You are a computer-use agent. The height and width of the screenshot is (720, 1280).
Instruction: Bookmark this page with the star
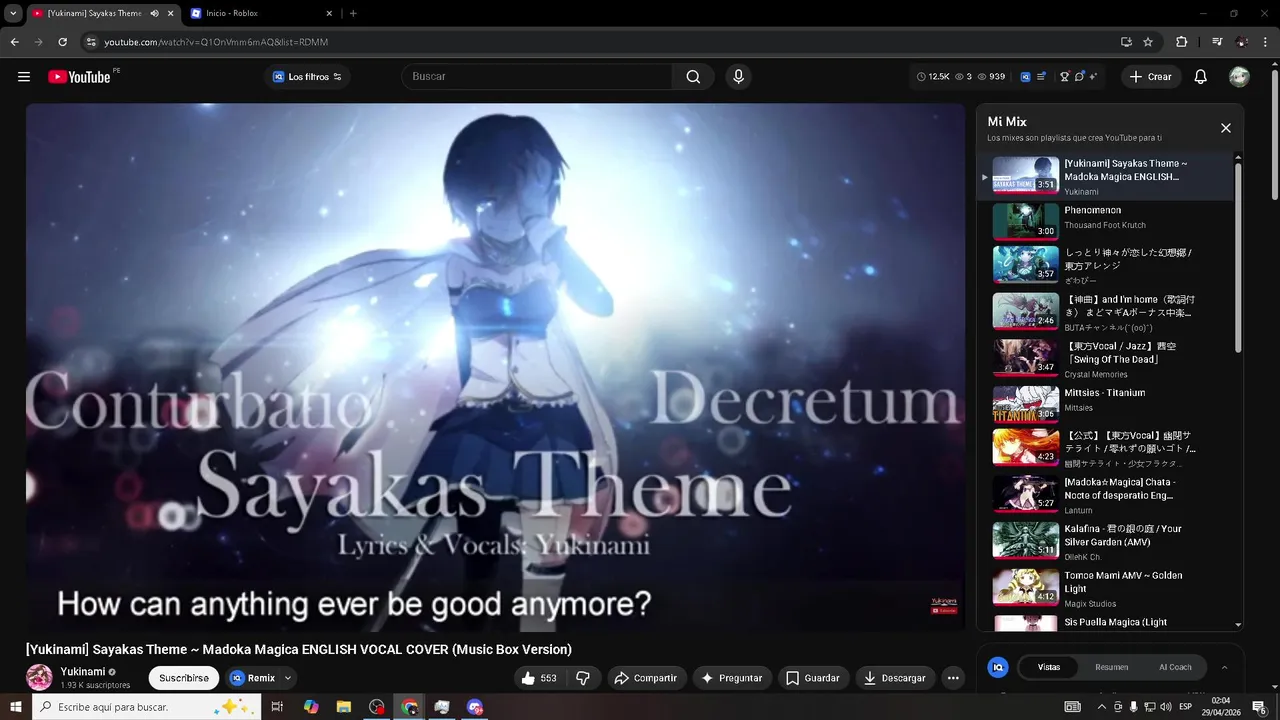point(1148,42)
